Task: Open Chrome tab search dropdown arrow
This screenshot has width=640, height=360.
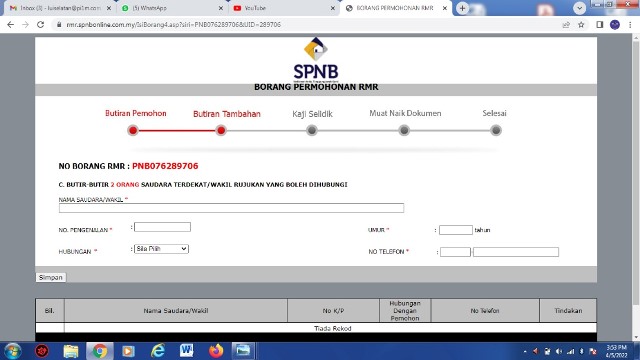Action: (x=579, y=8)
